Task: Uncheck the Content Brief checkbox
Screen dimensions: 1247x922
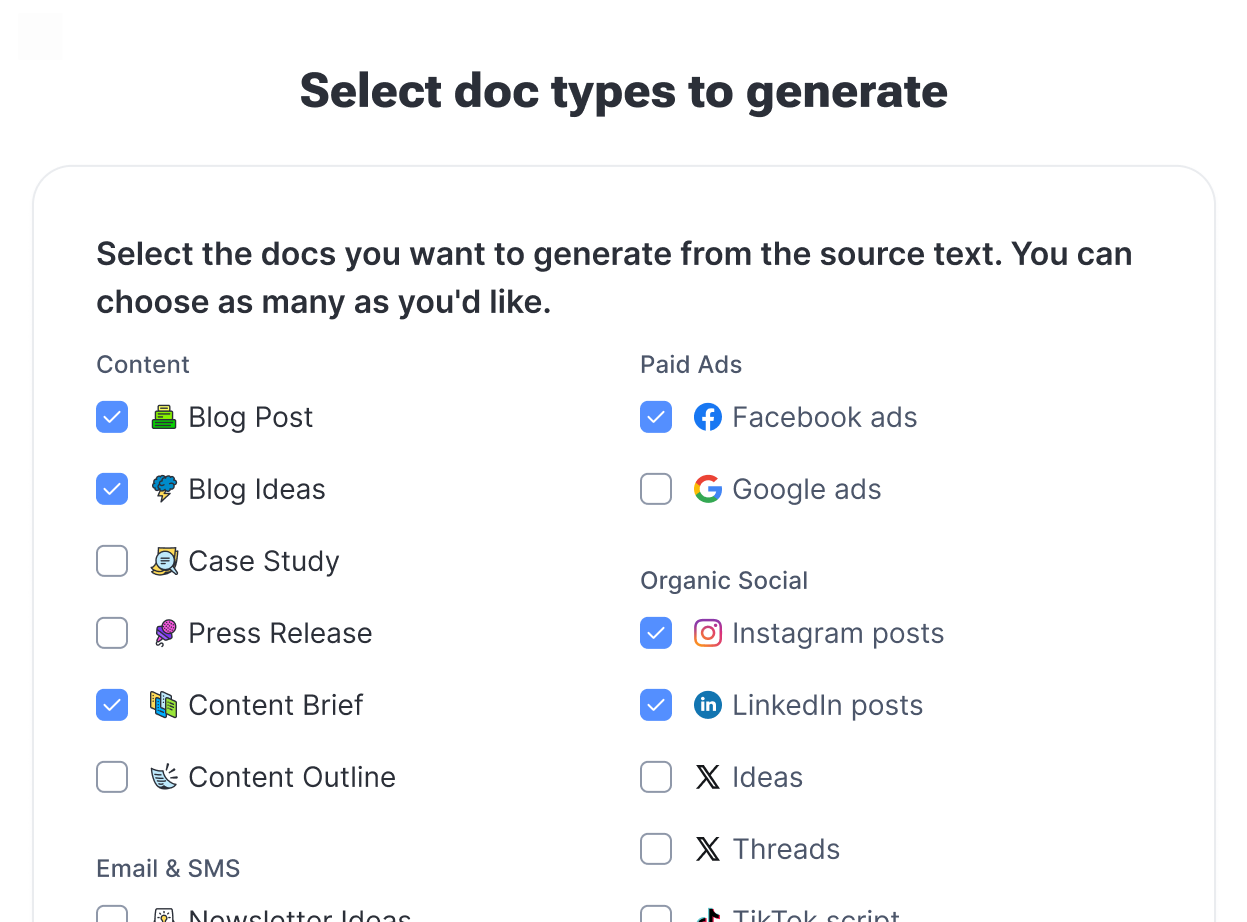Action: coord(112,705)
